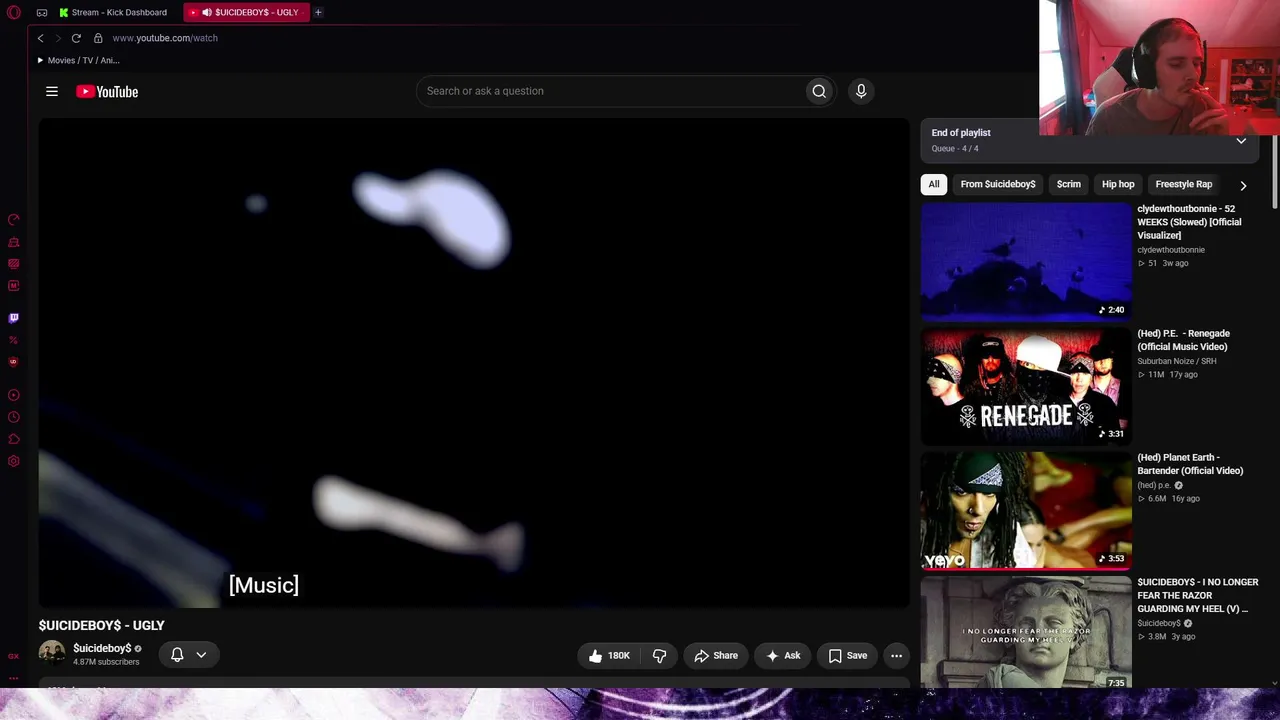Viewport: 1280px width, 720px height.
Task: Click the [Music] caption on the video
Action: (x=264, y=585)
